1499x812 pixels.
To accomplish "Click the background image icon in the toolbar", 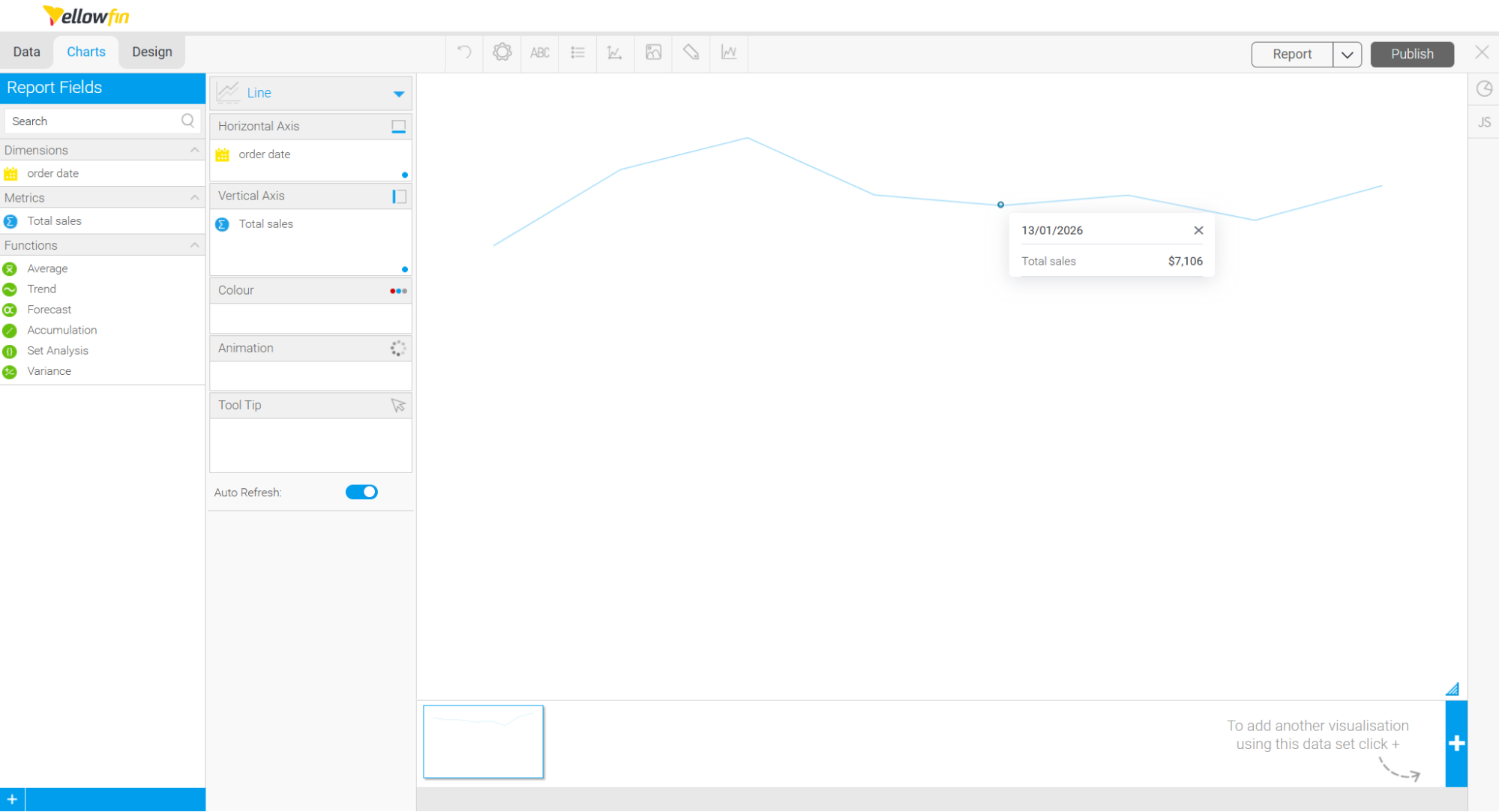I will pos(652,52).
